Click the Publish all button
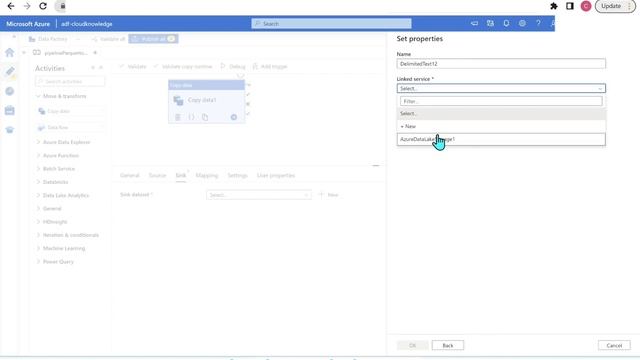640x360 pixels. click(x=153, y=39)
